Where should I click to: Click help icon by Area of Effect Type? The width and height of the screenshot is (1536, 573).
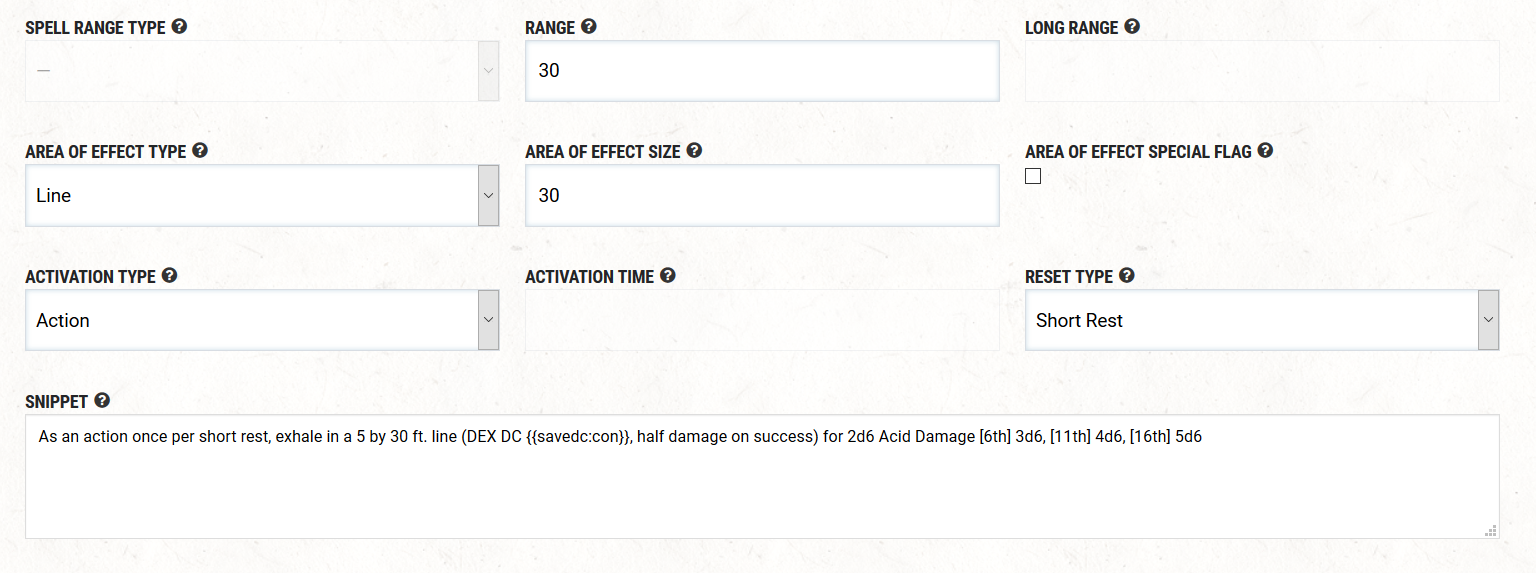200,151
